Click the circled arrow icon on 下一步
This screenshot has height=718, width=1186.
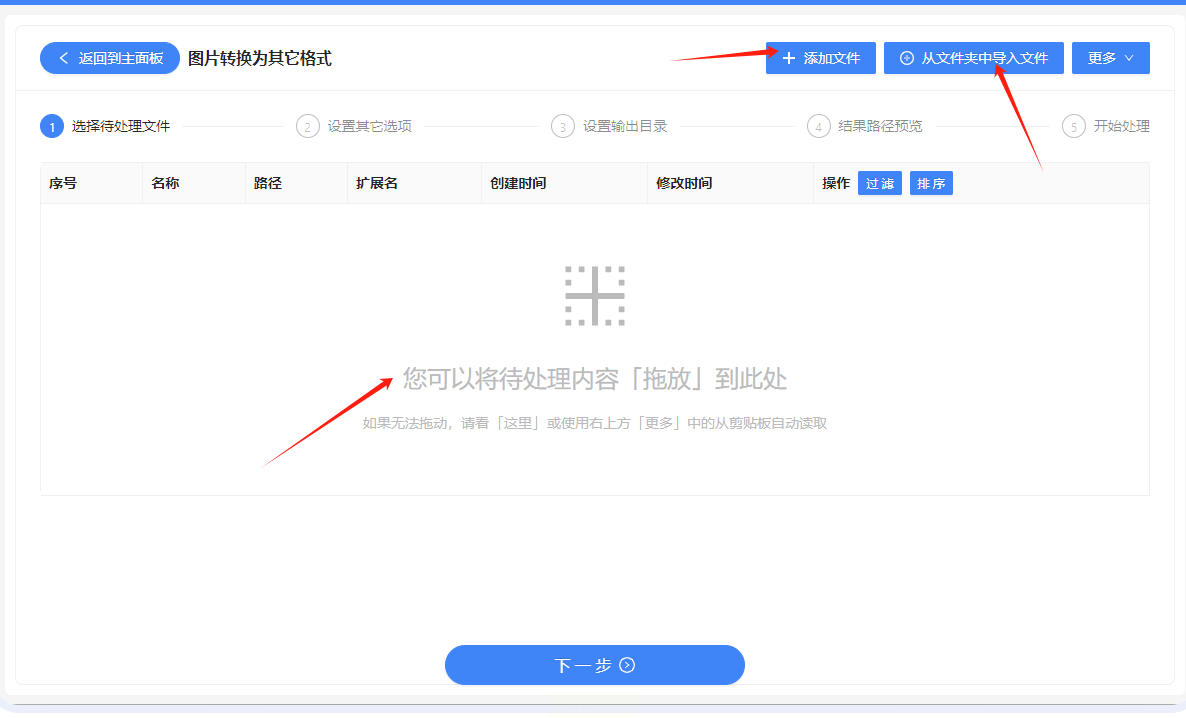[627, 665]
